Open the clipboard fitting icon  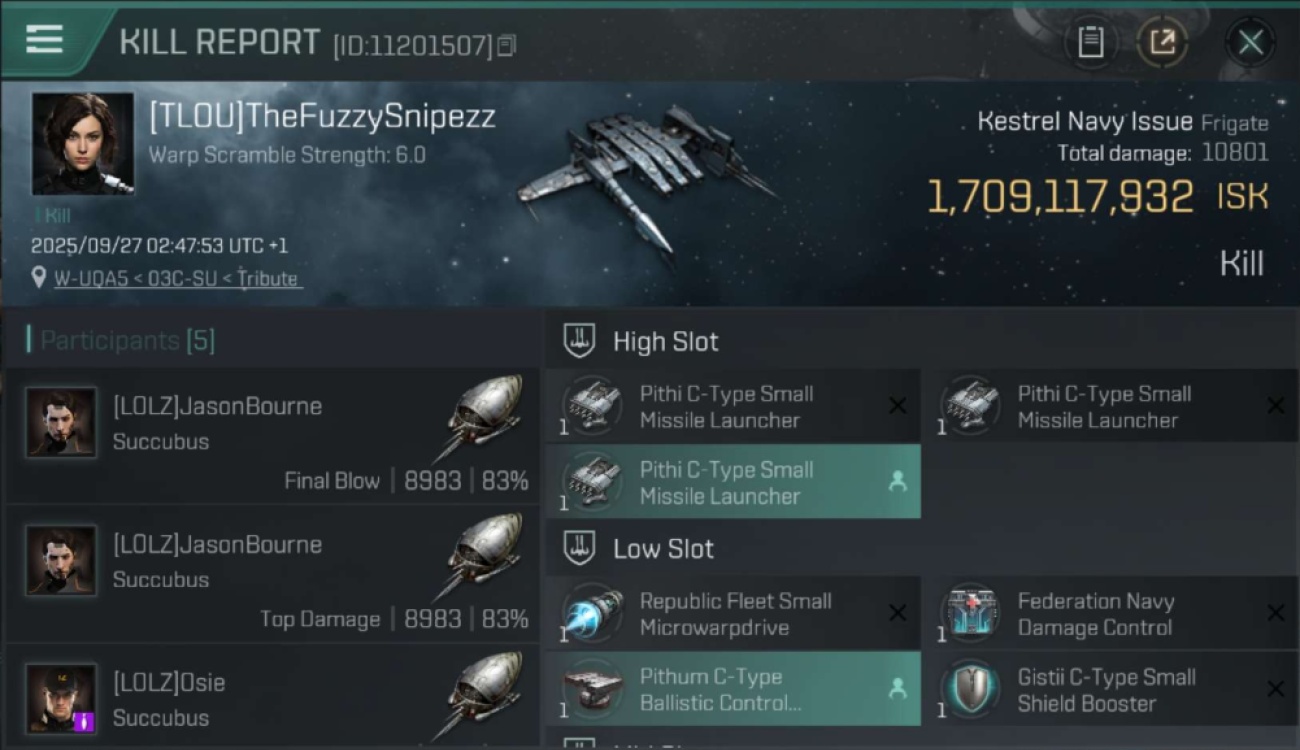click(1090, 42)
